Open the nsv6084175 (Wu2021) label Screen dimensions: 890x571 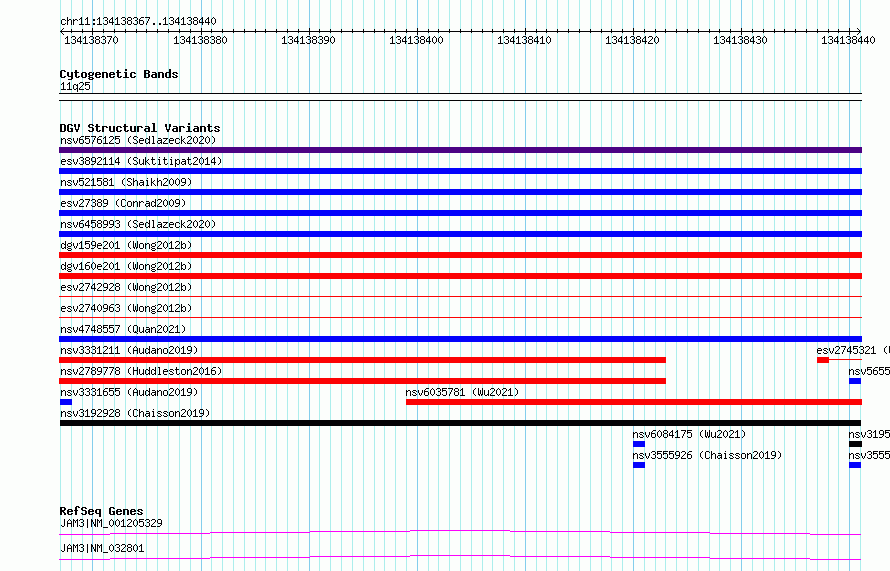(x=689, y=434)
